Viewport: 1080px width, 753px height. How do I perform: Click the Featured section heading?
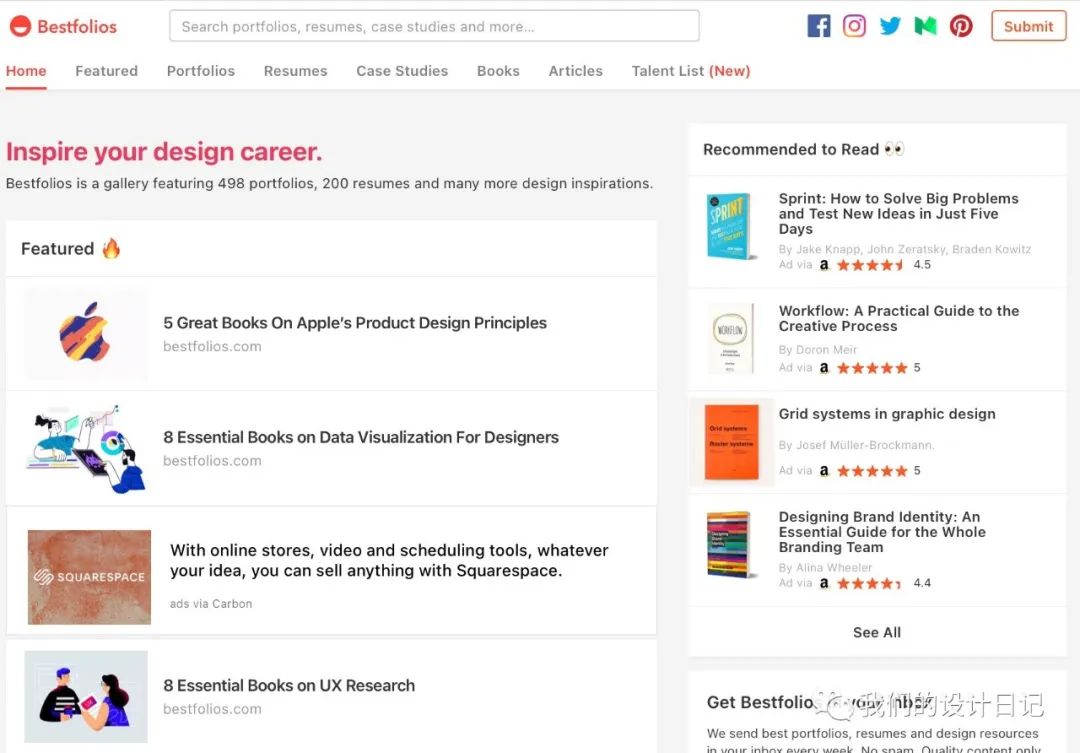coord(71,249)
